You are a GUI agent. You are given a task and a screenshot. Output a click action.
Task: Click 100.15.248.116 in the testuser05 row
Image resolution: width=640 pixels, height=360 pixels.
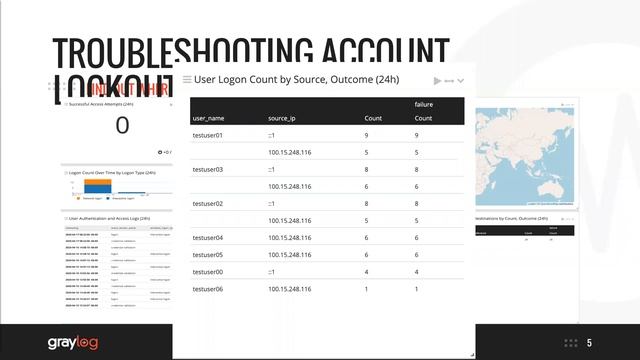point(290,255)
